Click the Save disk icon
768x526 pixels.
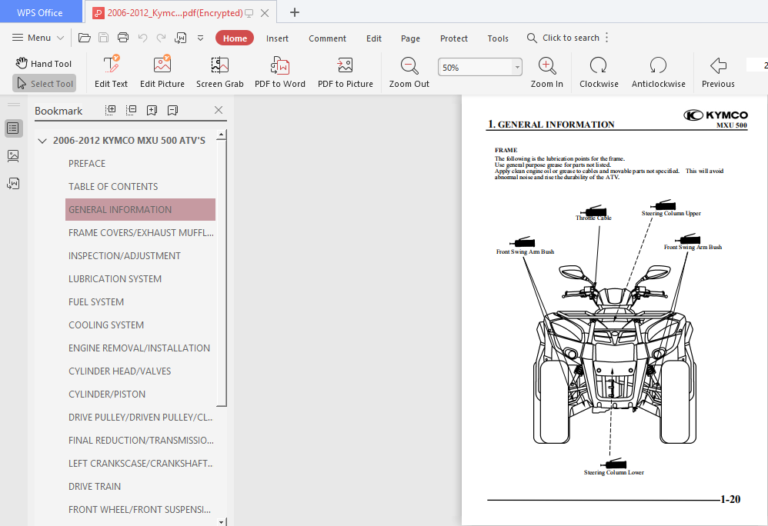coord(103,38)
